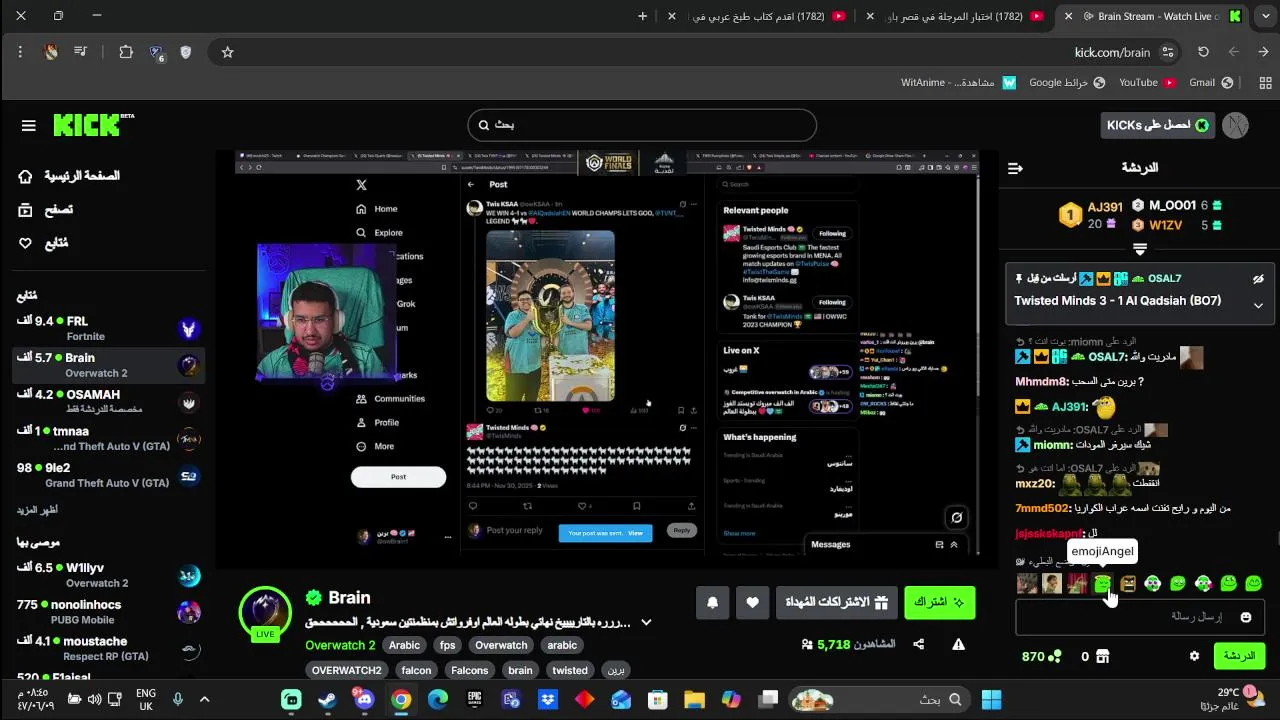The image size is (1280, 720).
Task: Open YouTube bookmark in bookmarks bar
Action: [x=1146, y=82]
